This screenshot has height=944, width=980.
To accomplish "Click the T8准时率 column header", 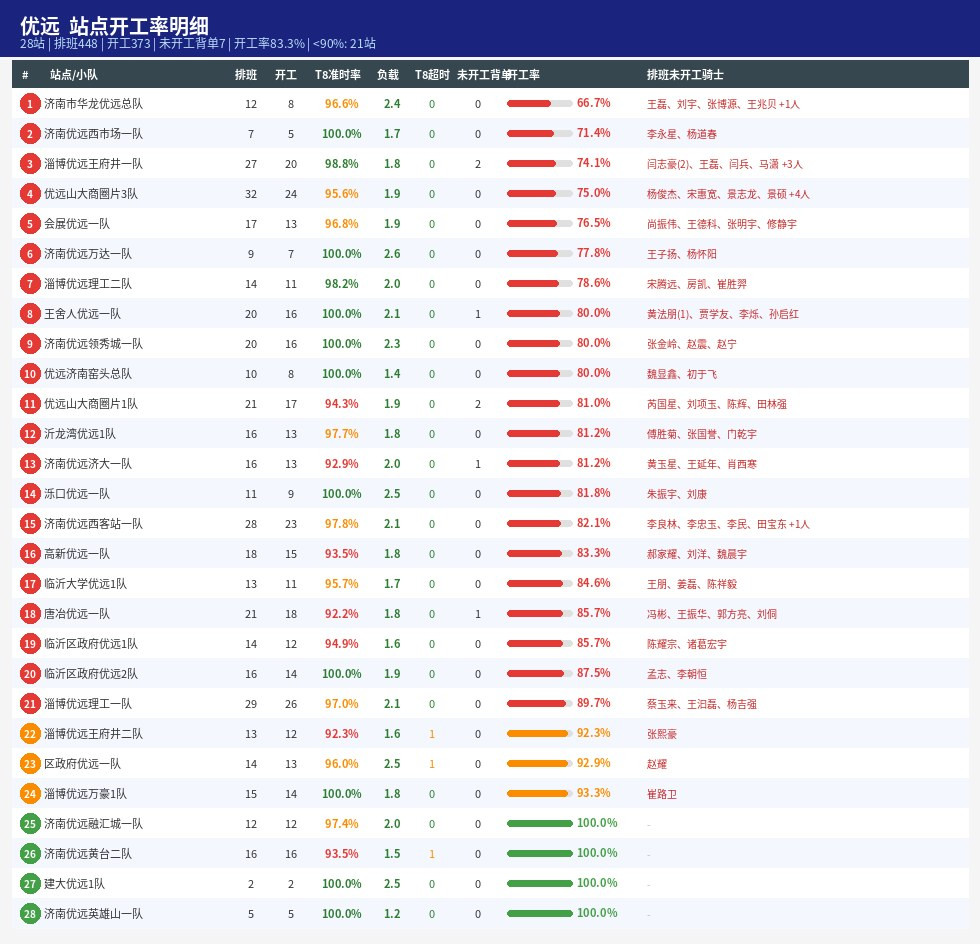I will (x=338, y=75).
